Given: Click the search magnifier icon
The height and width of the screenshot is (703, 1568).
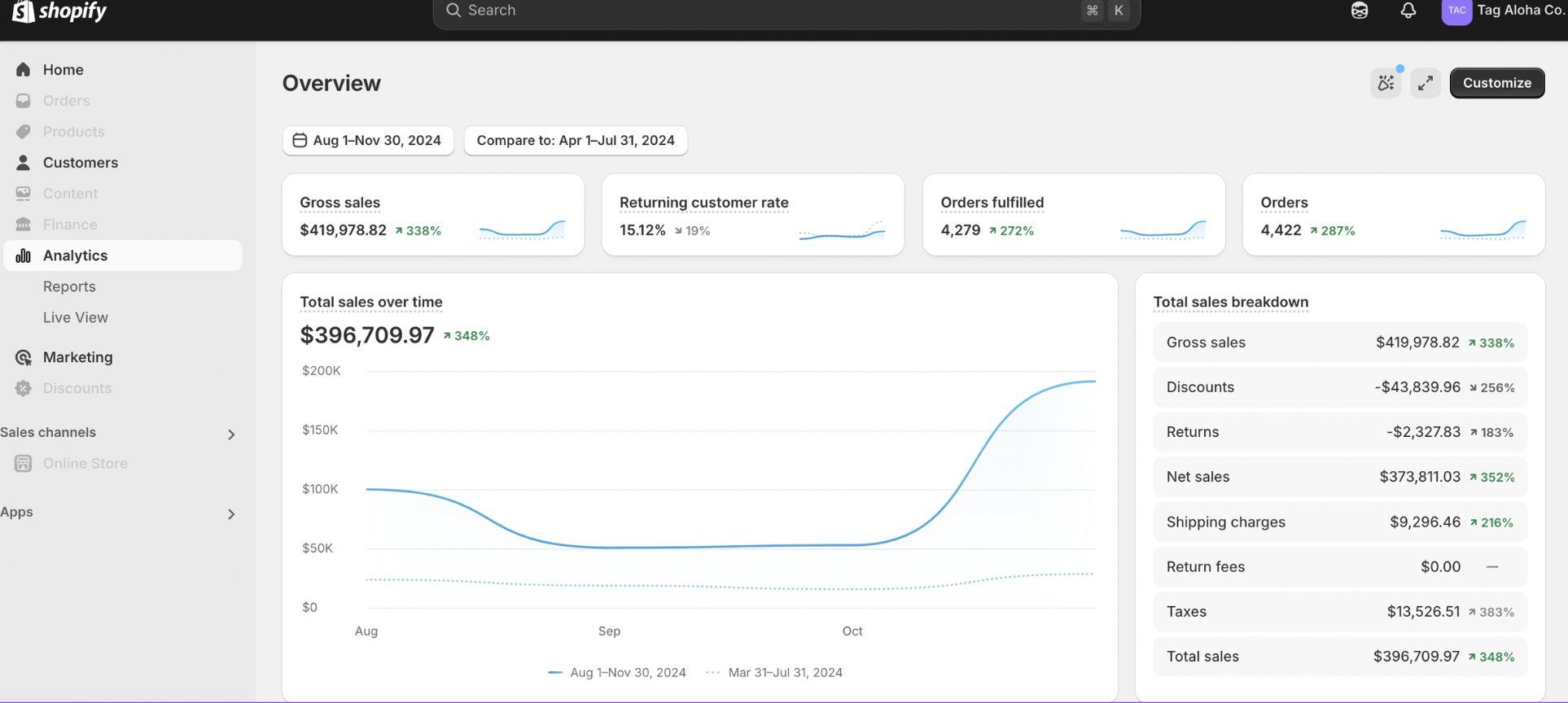Looking at the screenshot, I should click(x=453, y=11).
